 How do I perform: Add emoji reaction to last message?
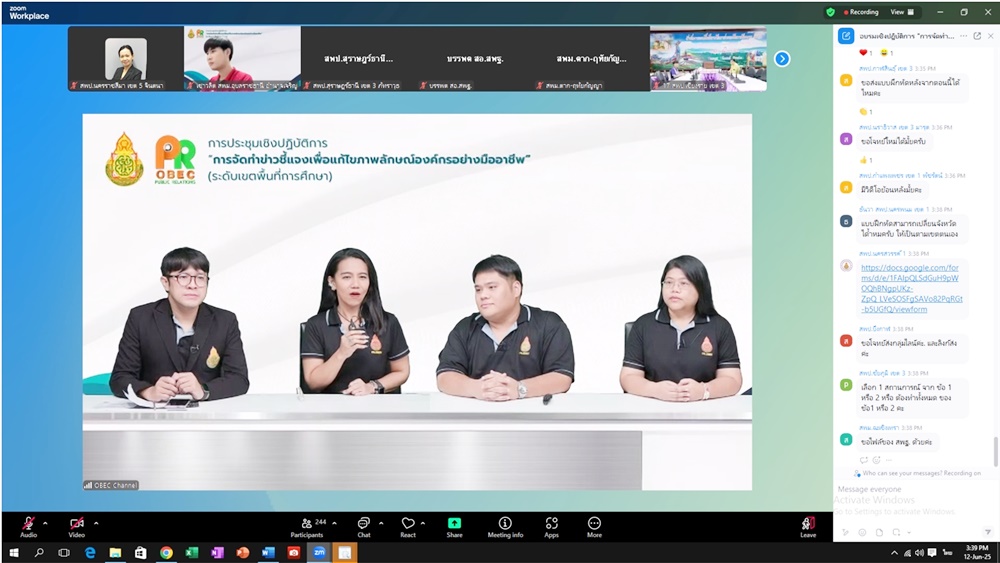(x=876, y=460)
